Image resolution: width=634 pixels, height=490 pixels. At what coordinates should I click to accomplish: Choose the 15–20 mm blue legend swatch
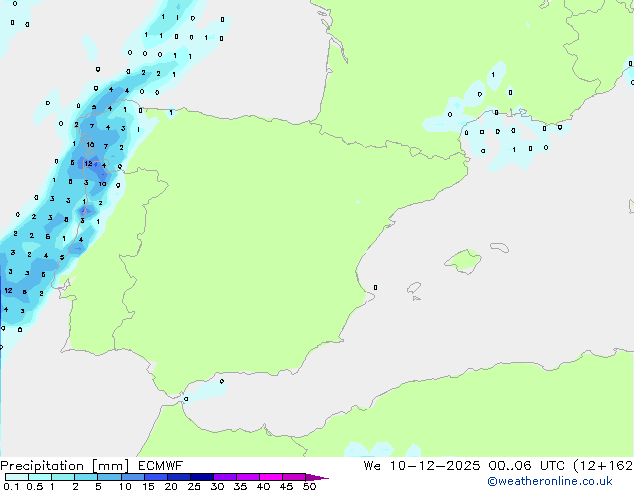coord(155,477)
